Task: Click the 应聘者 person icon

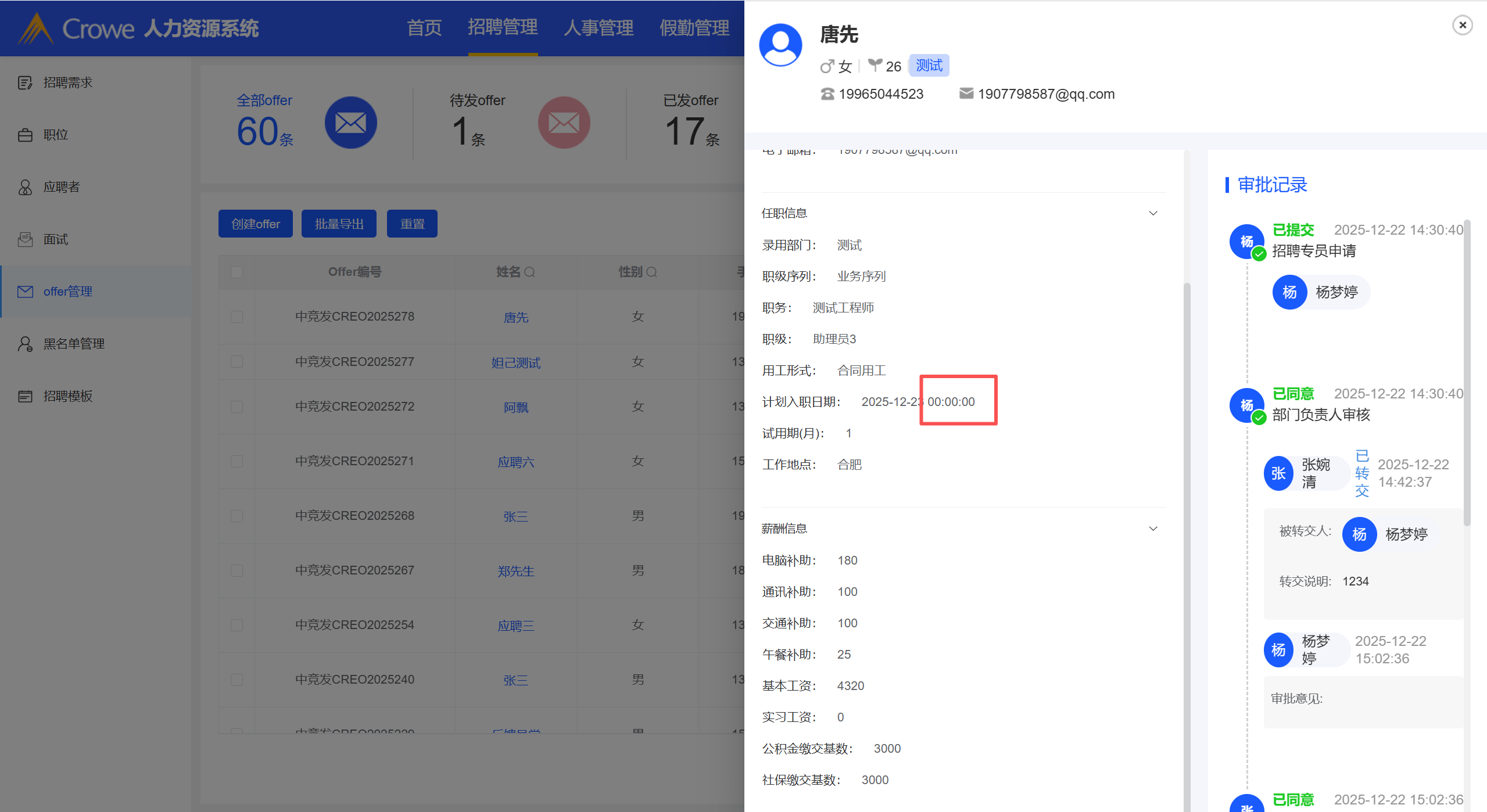Action: click(x=25, y=187)
